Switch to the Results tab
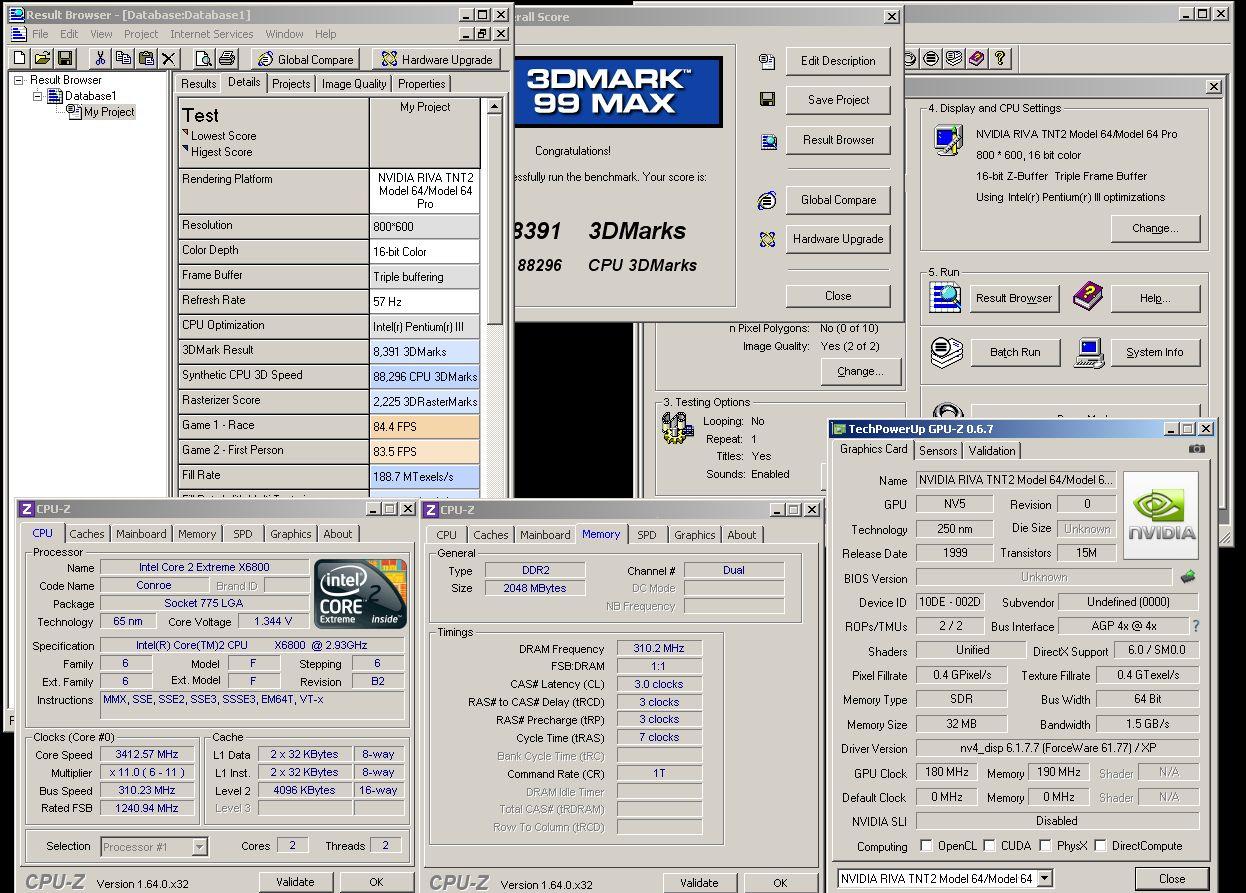Viewport: 1246px width, 893px height. [x=198, y=84]
